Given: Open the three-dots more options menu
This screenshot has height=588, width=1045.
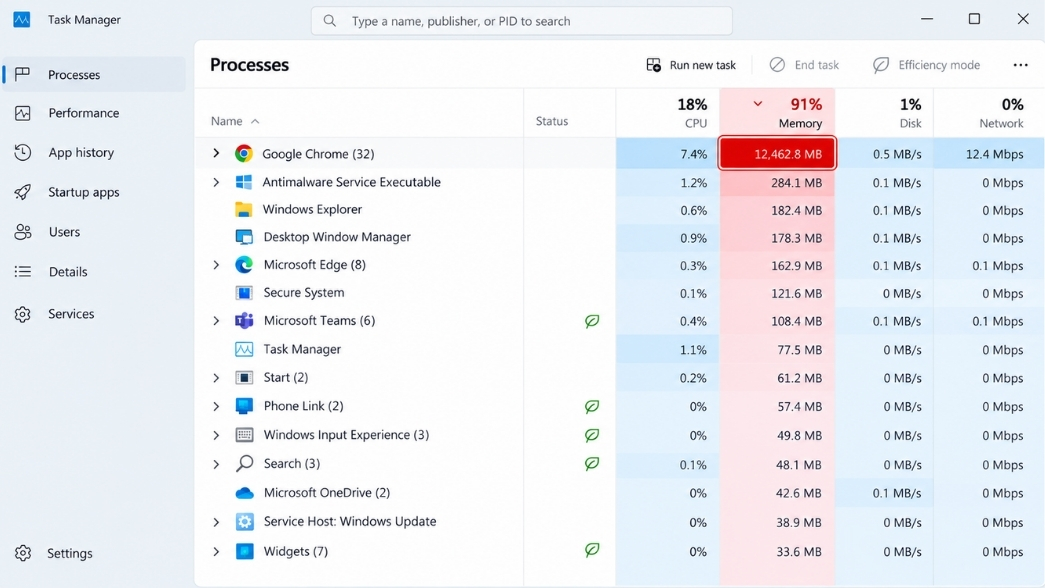Looking at the screenshot, I should point(1020,65).
